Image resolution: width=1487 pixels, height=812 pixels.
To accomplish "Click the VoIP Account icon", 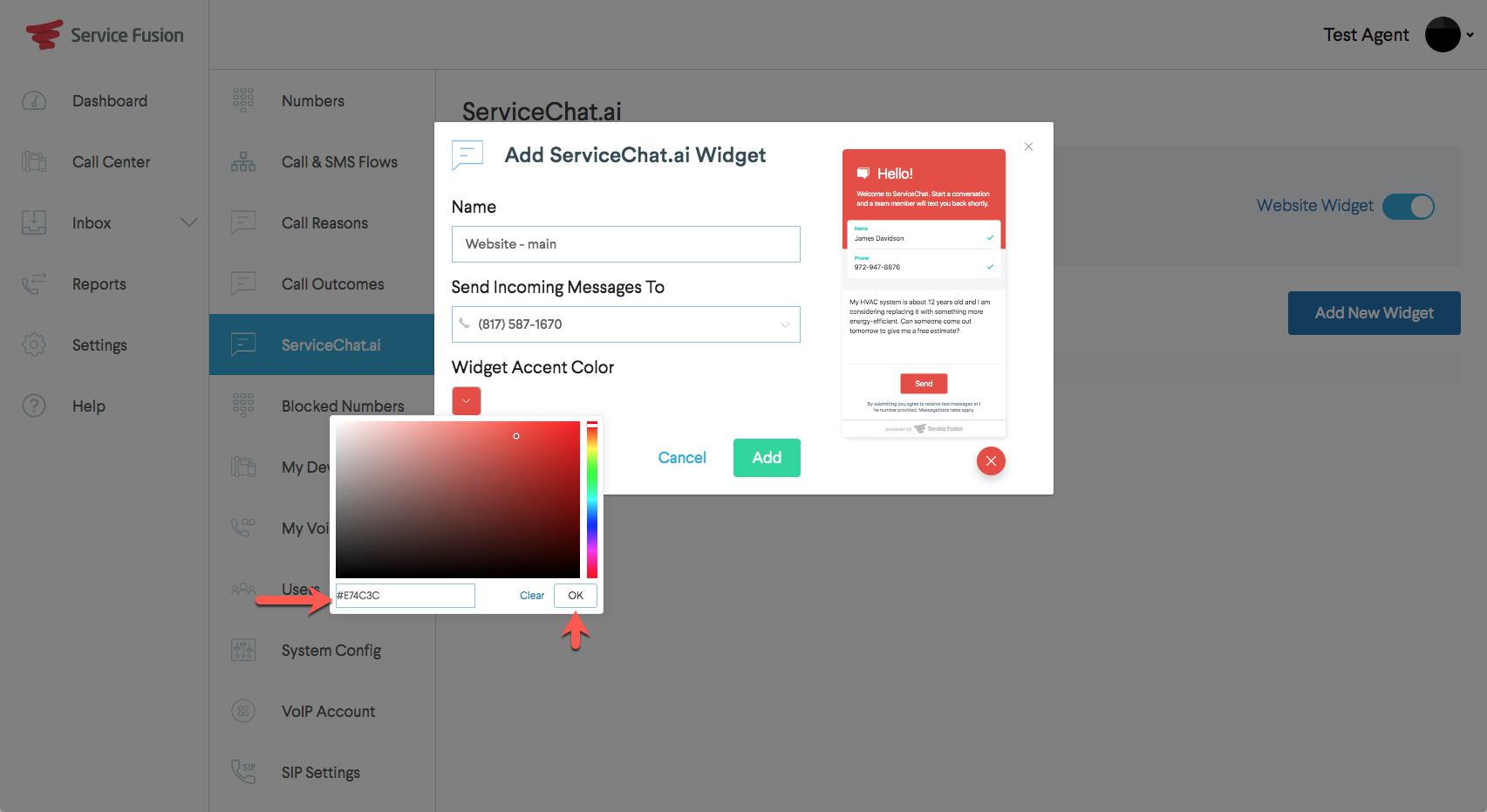I will point(243,712).
